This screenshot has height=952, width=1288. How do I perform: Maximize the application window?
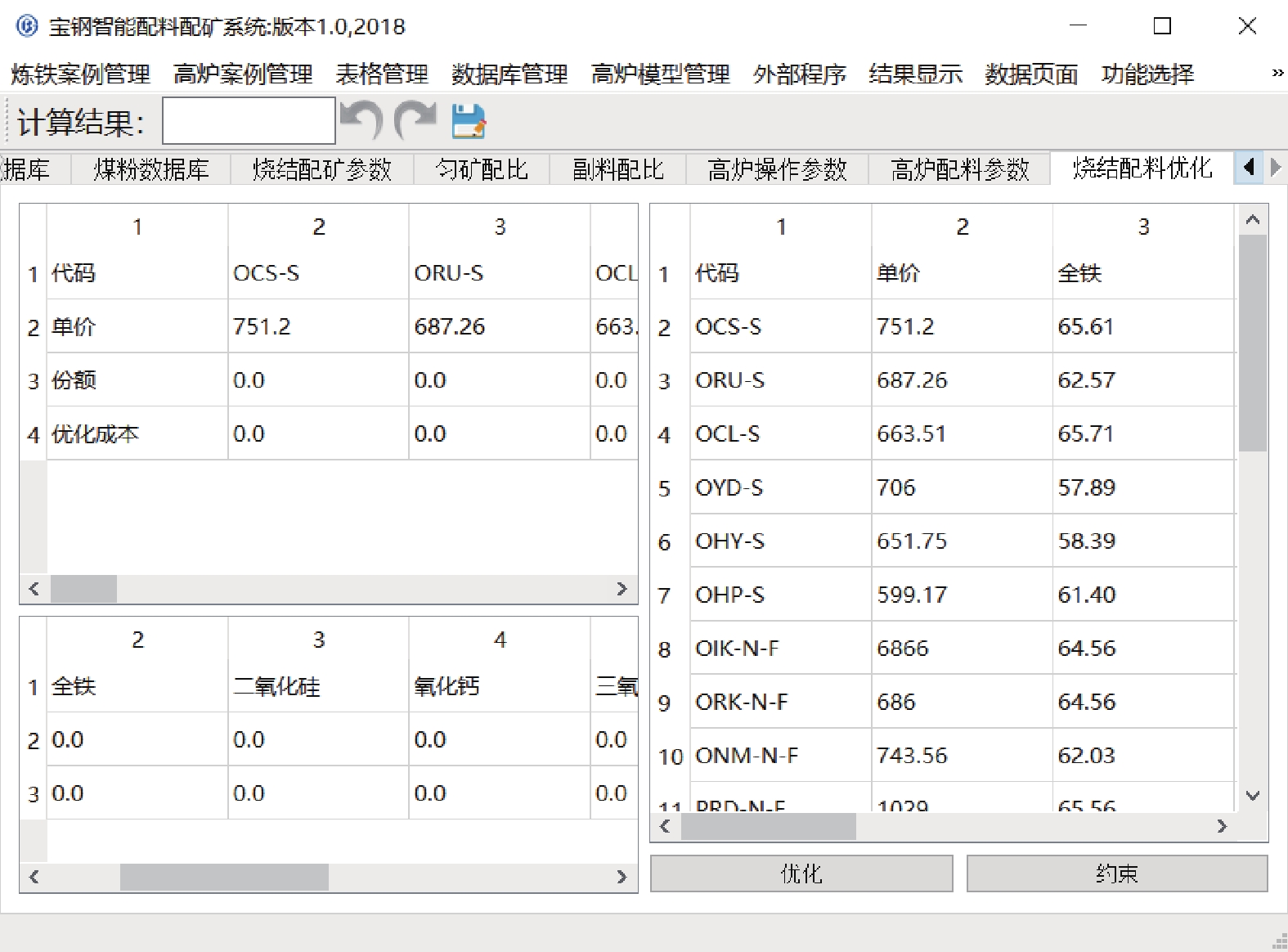point(1162,26)
